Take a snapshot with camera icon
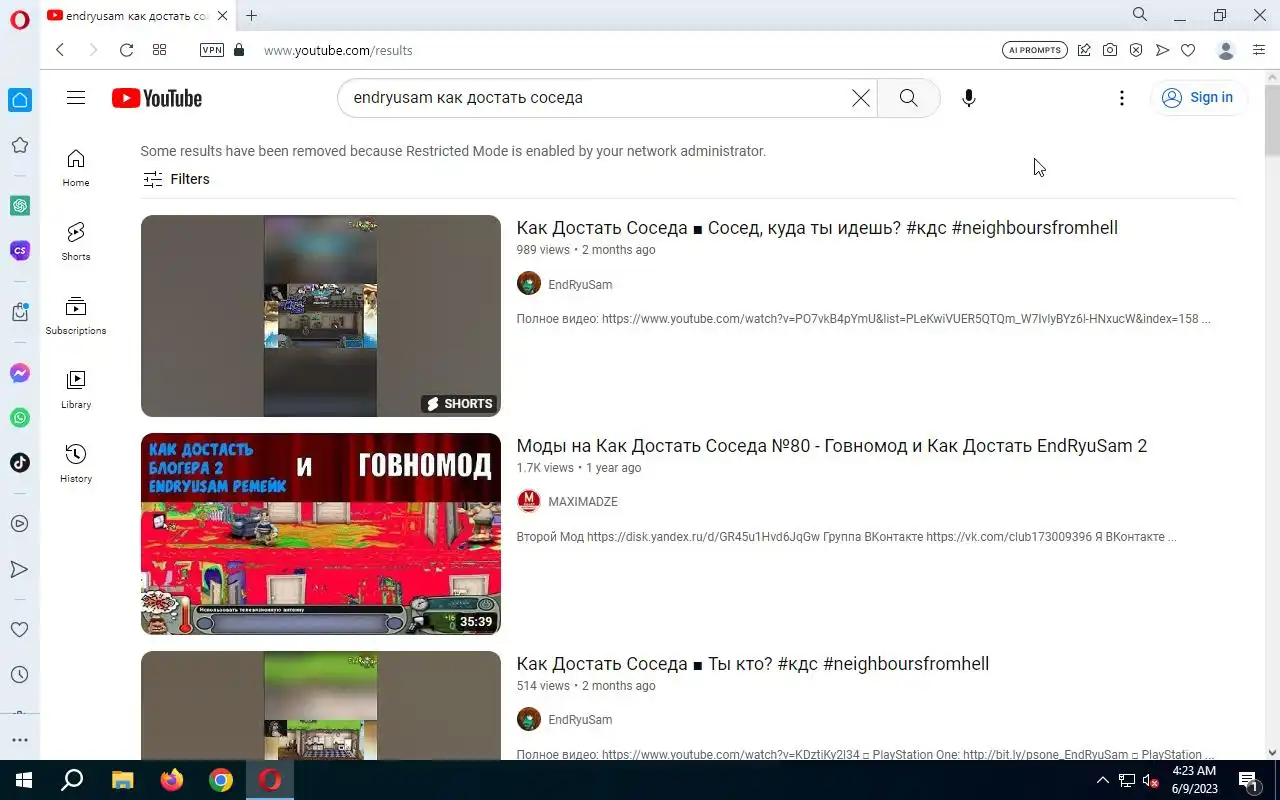This screenshot has height=800, width=1280. tap(1110, 50)
